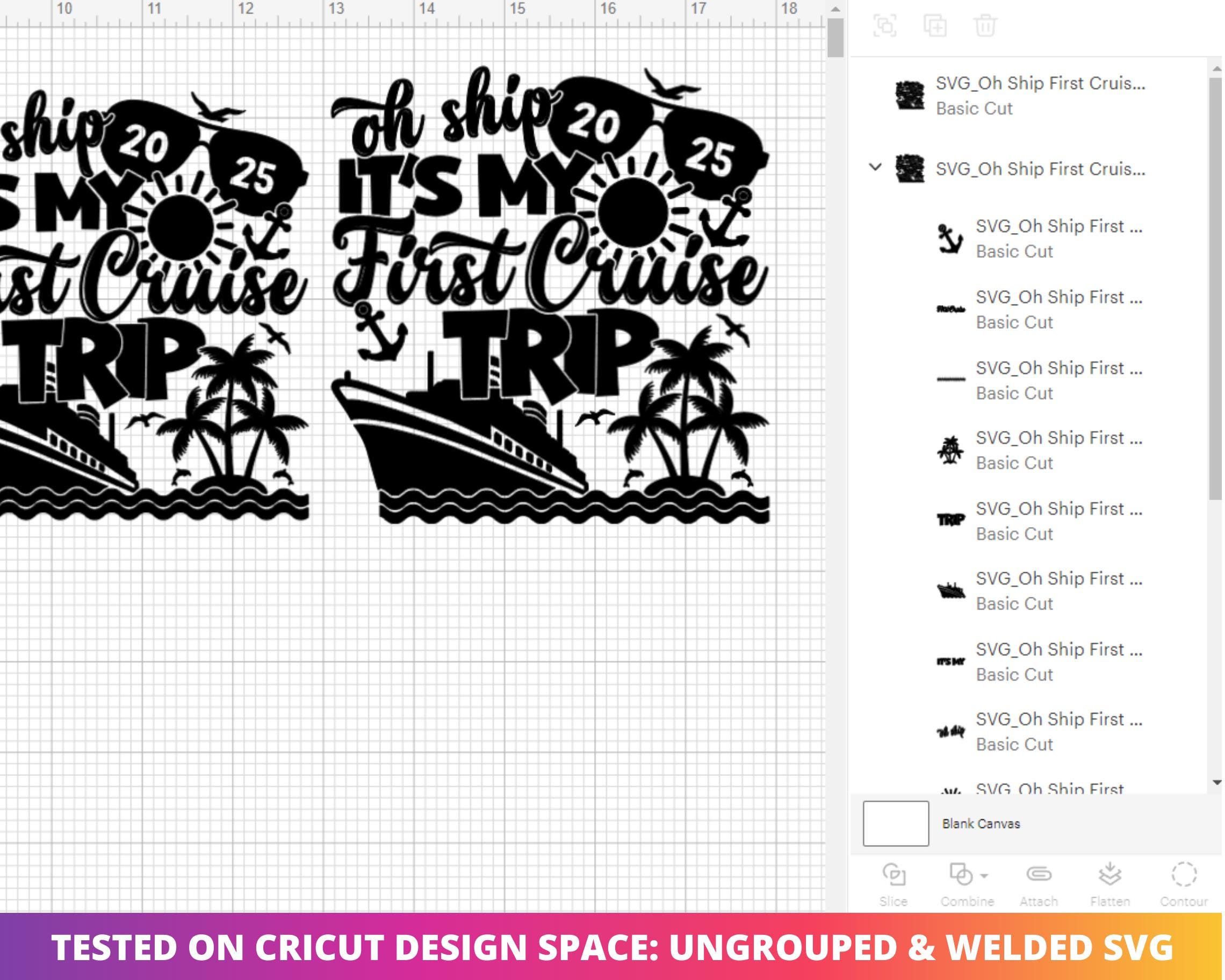This screenshot has height=980, width=1225.
Task: Open the Combine dropdown arrow
Action: 985,875
